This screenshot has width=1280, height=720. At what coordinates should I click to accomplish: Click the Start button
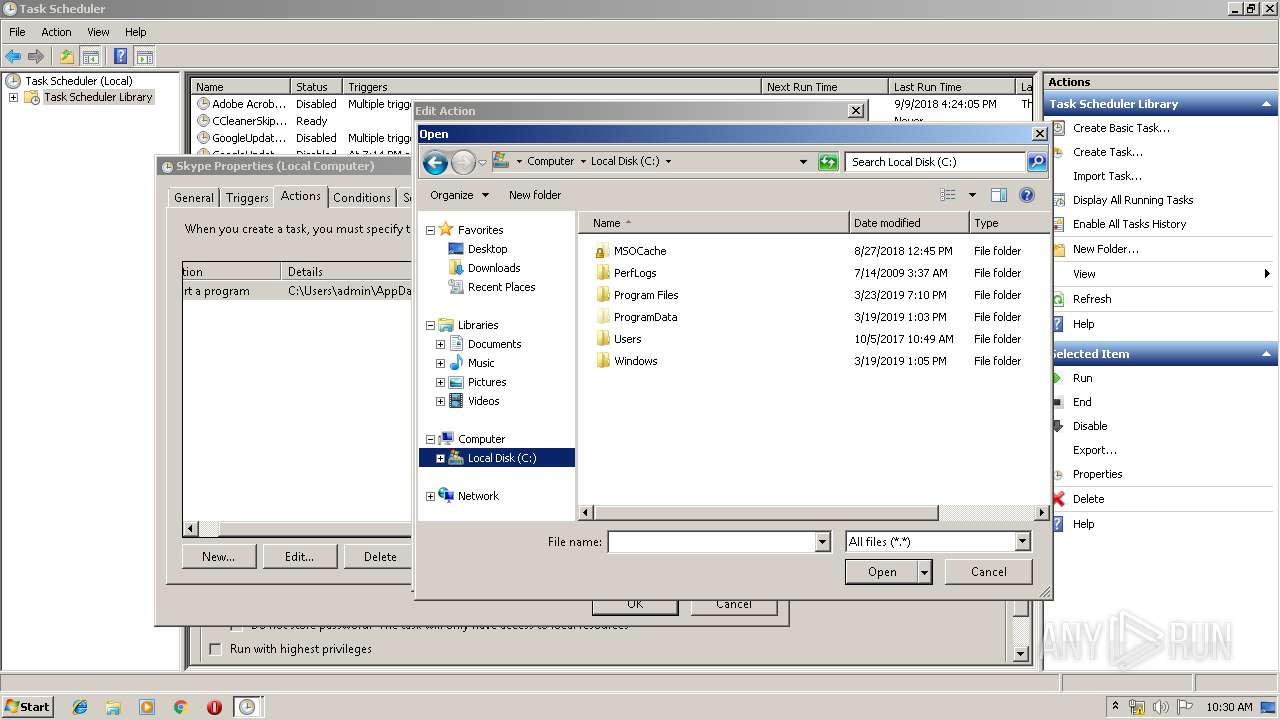point(27,707)
